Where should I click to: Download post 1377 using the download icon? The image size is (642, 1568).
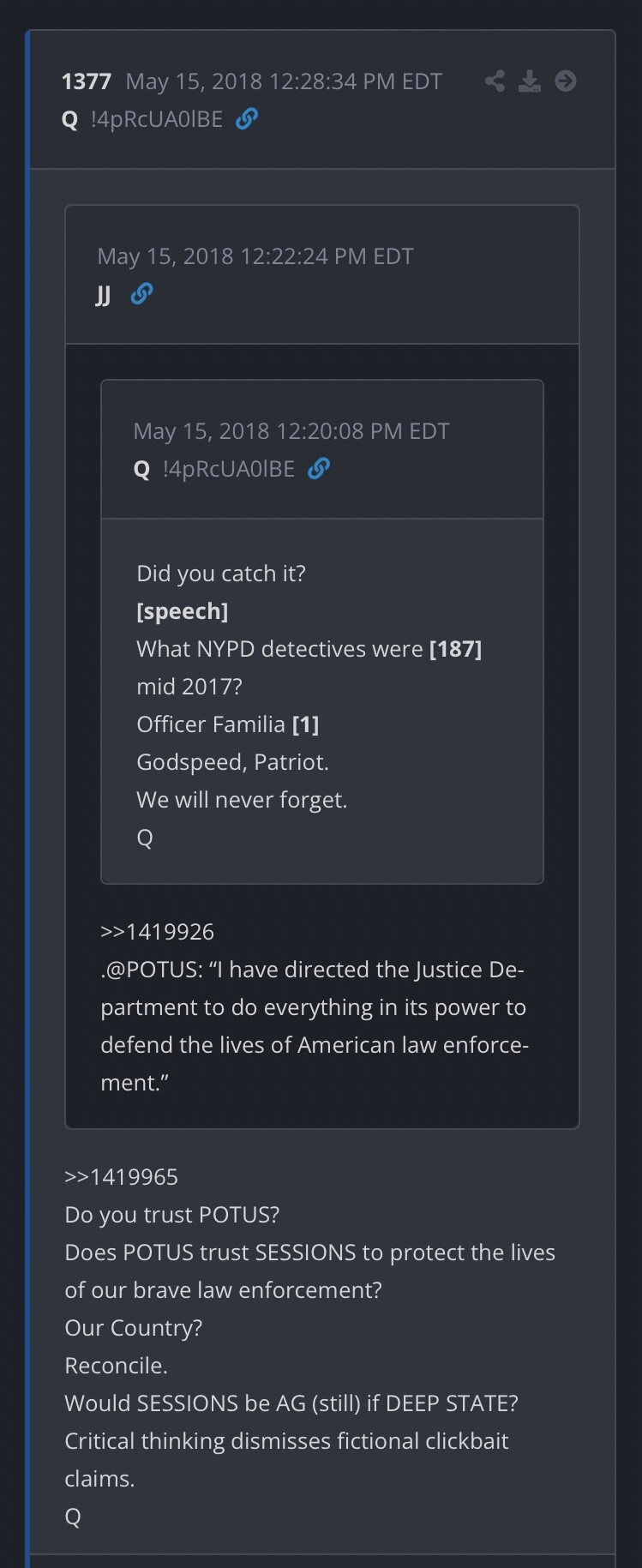[530, 81]
